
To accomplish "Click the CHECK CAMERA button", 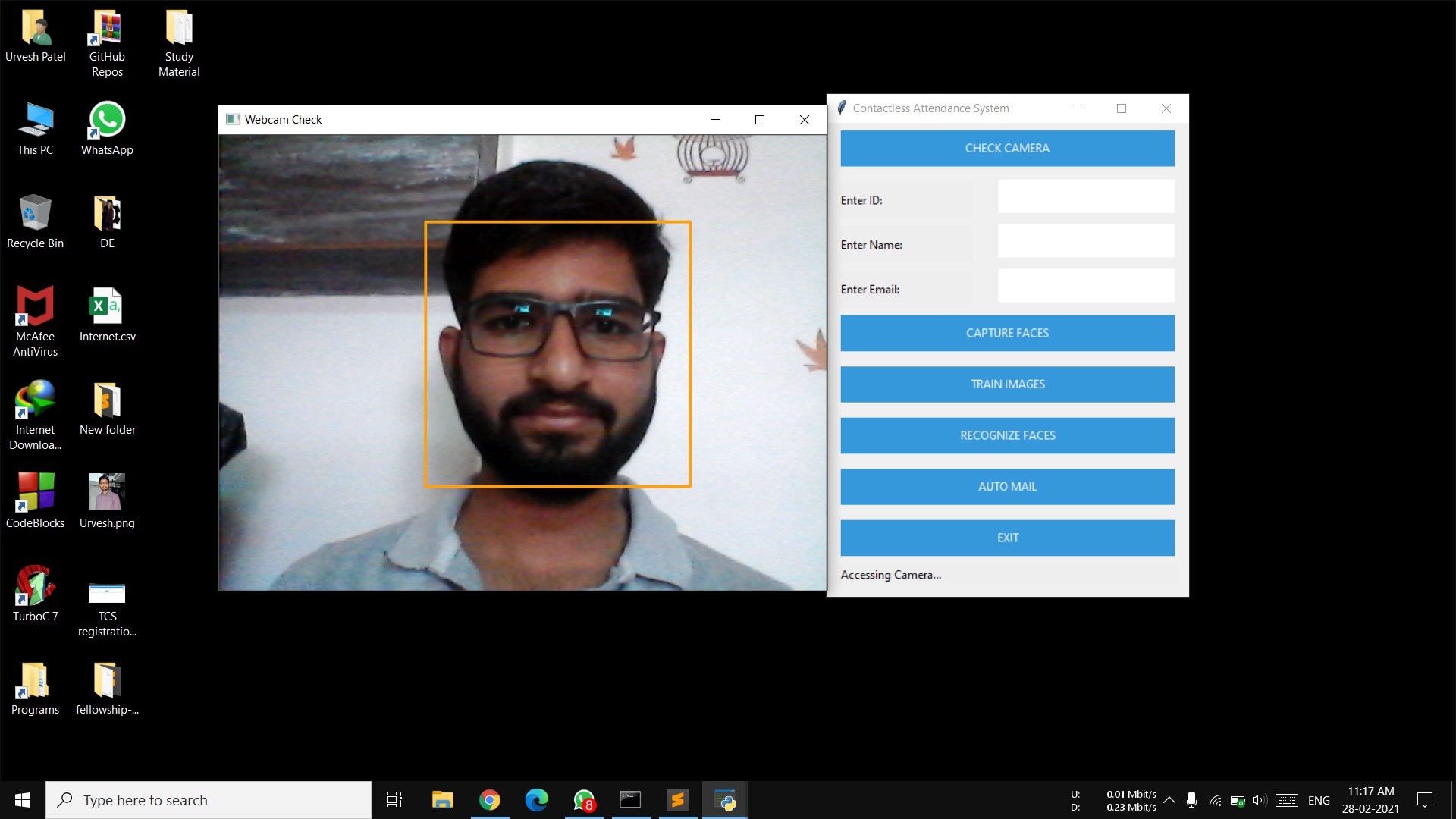I will [1006, 148].
